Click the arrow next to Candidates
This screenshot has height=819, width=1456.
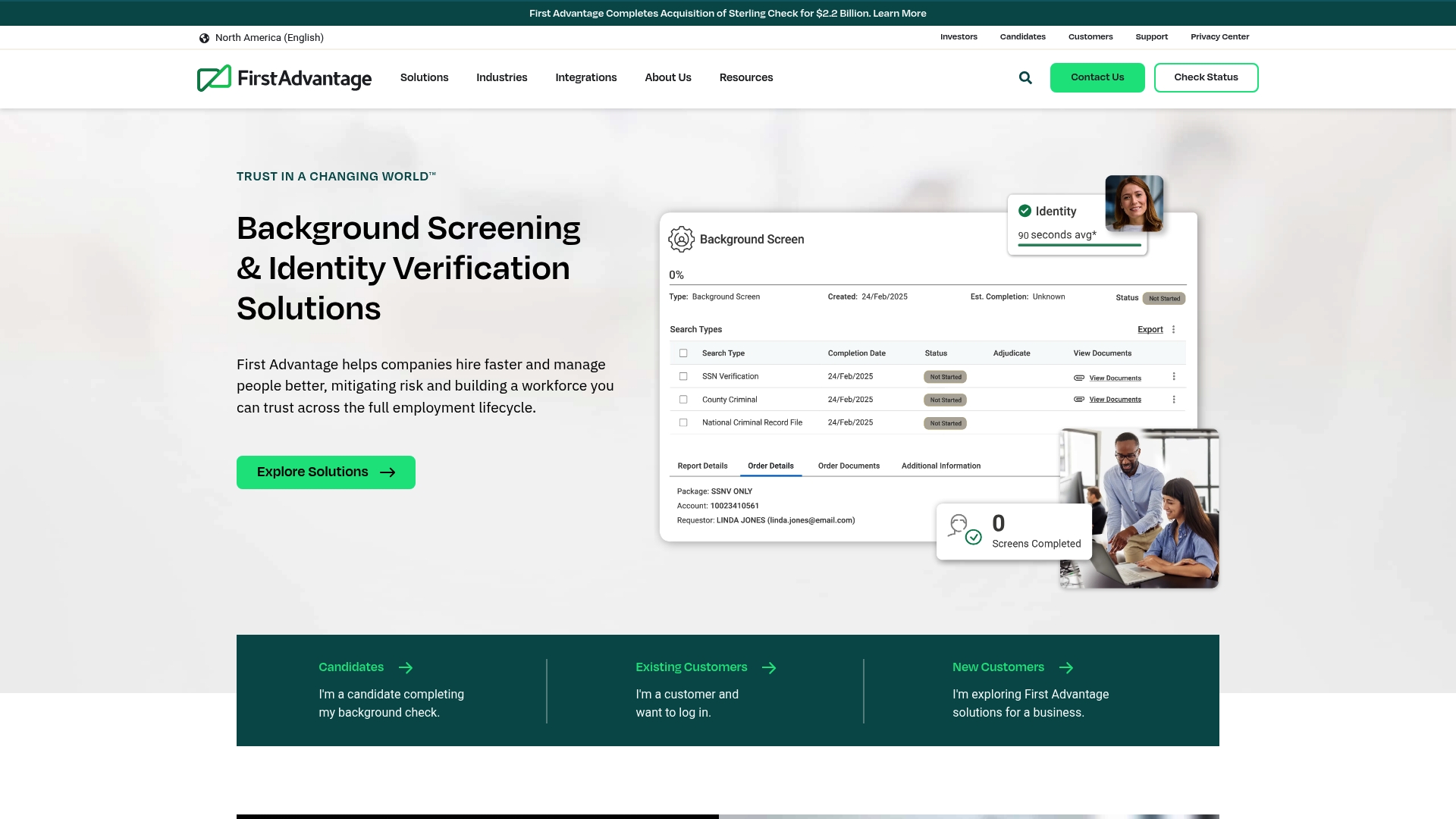pos(406,667)
